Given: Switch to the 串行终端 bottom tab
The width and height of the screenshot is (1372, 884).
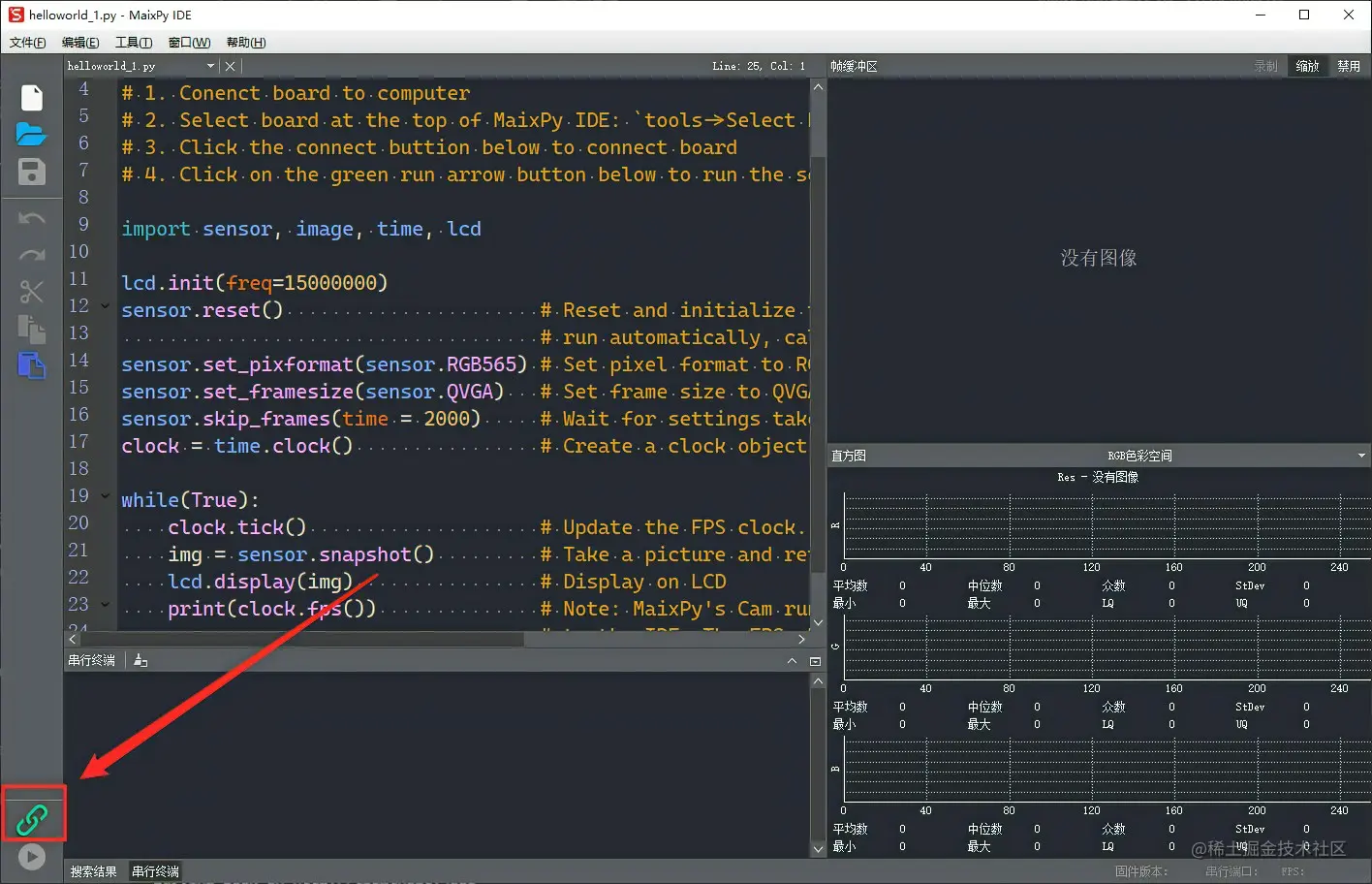Looking at the screenshot, I should tap(155, 871).
